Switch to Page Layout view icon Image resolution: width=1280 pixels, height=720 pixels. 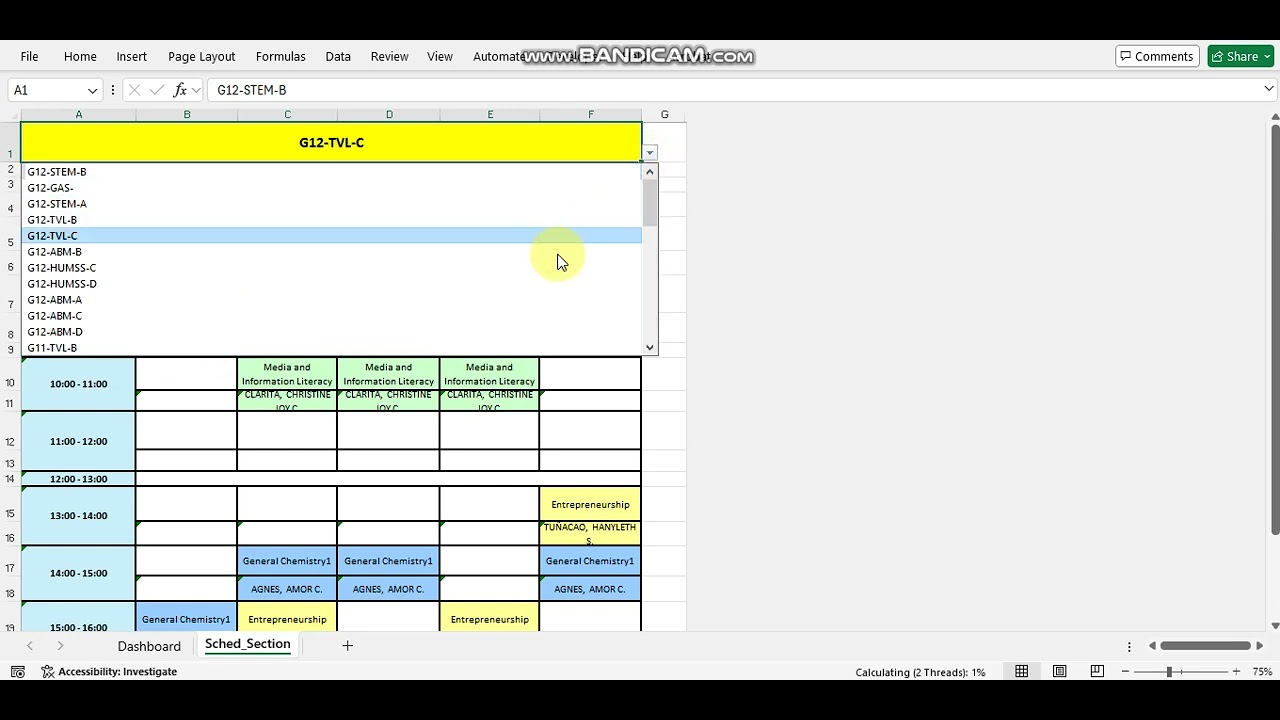1059,672
